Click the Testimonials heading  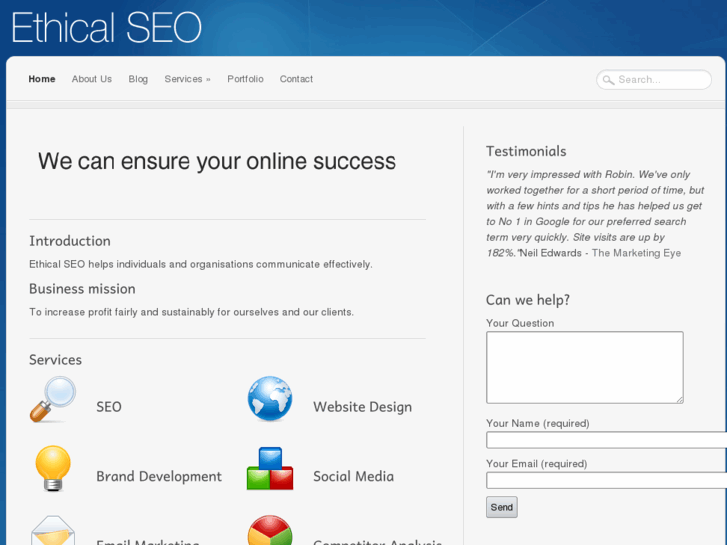[526, 151]
